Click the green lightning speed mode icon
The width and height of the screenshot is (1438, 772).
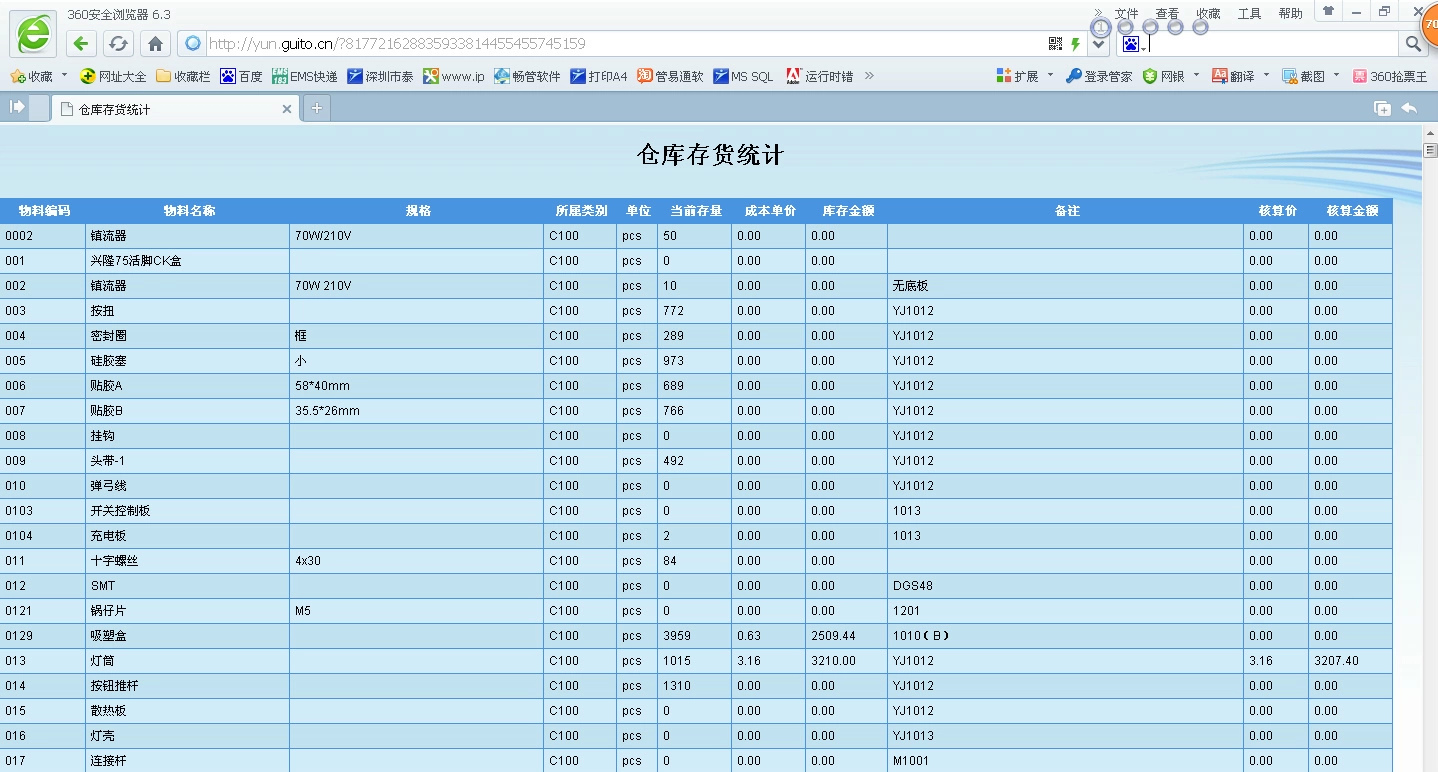(1076, 44)
